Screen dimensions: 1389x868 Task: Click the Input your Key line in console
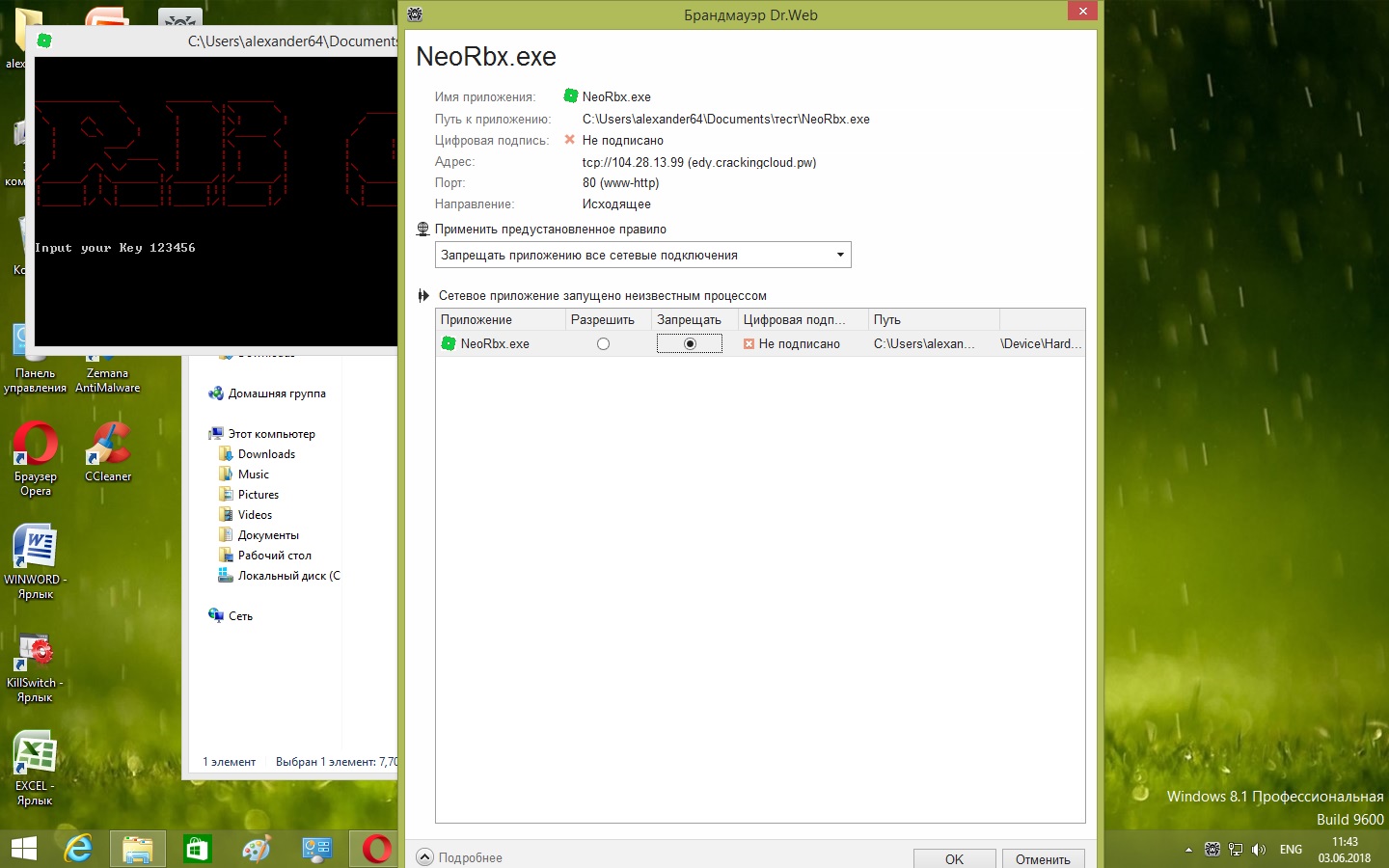[x=115, y=248]
